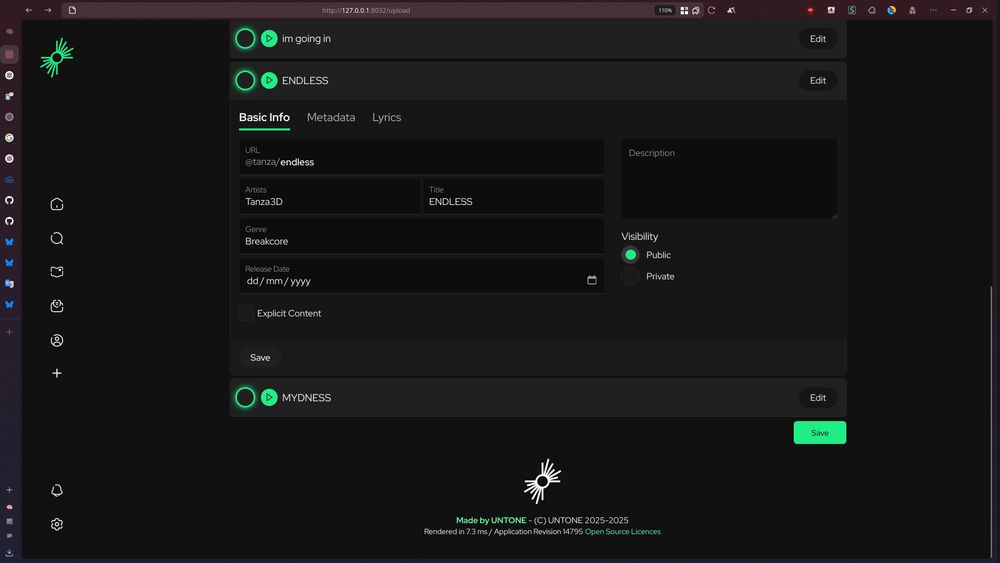Click the 110% zoom indicator

(x=665, y=10)
